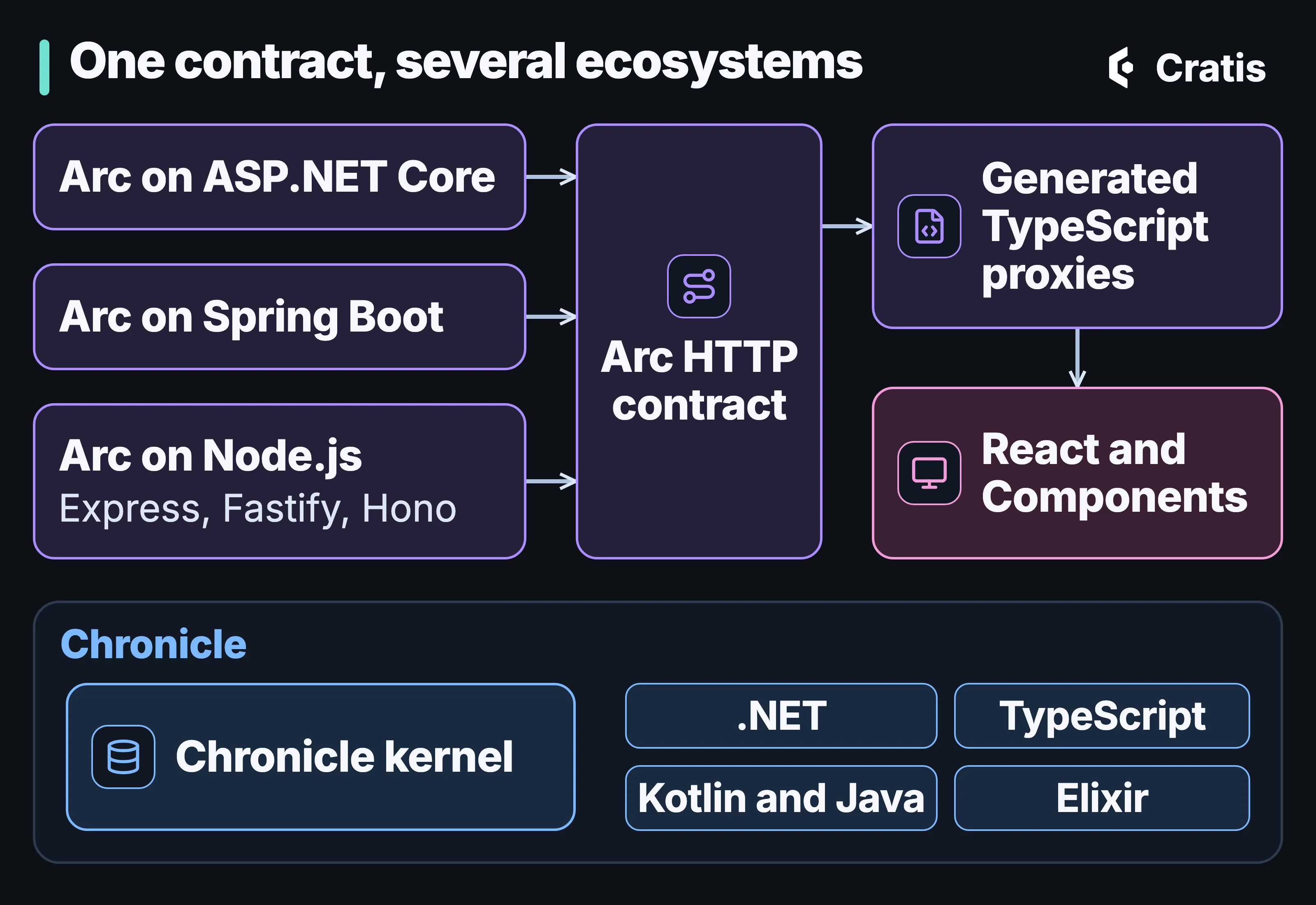Click the code file icon beside Generated TypeScript proxies
The image size is (1316, 905).
pos(929,226)
